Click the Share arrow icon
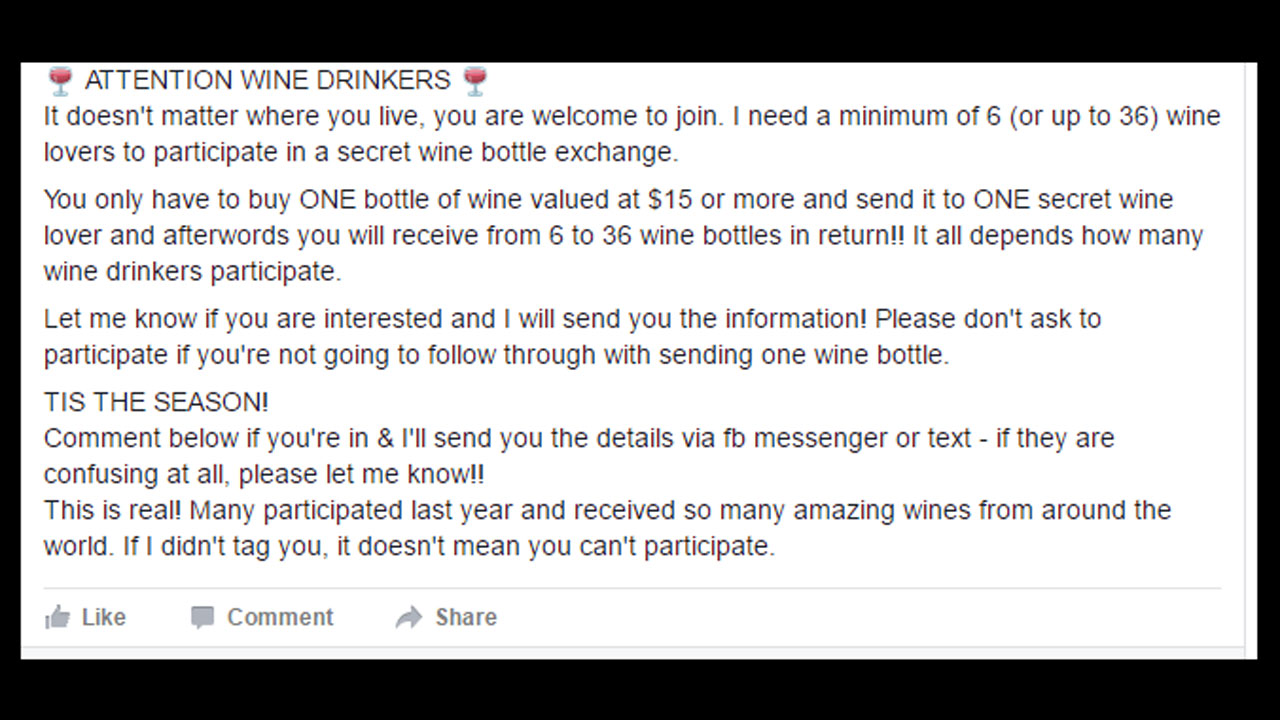 410,617
